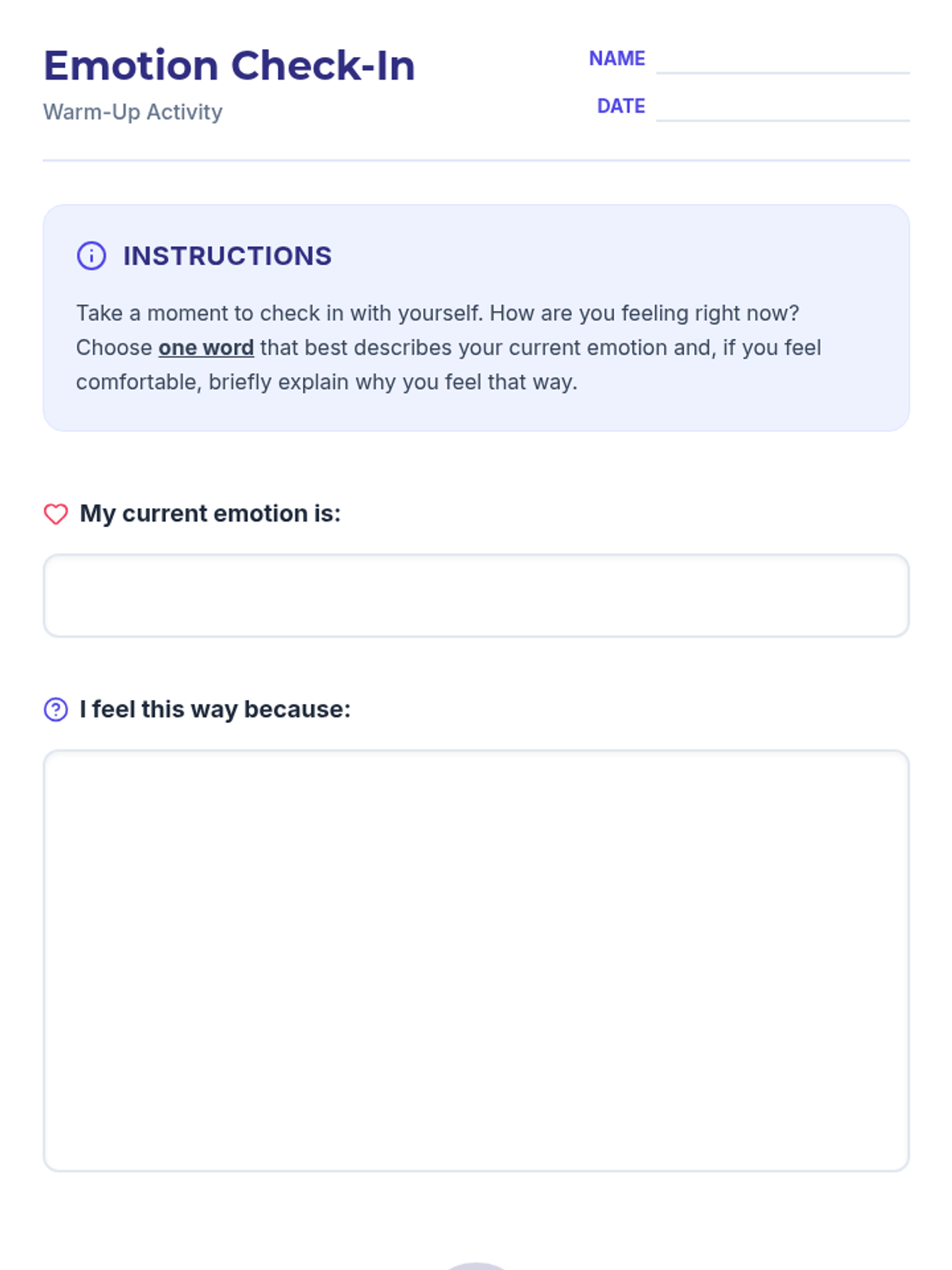
Task: Click the large explanation text area
Action: (476, 960)
